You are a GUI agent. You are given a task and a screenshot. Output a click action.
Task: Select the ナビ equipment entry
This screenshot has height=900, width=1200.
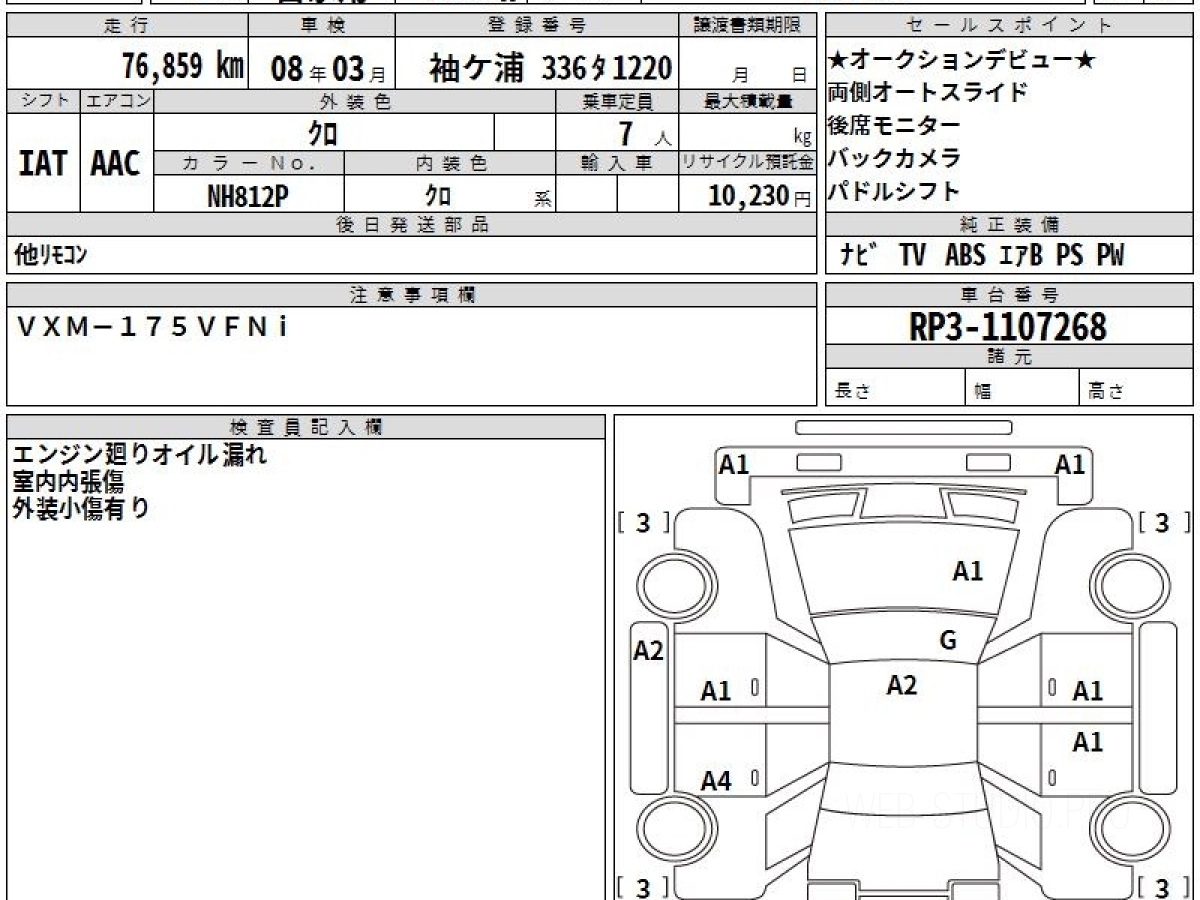[859, 256]
